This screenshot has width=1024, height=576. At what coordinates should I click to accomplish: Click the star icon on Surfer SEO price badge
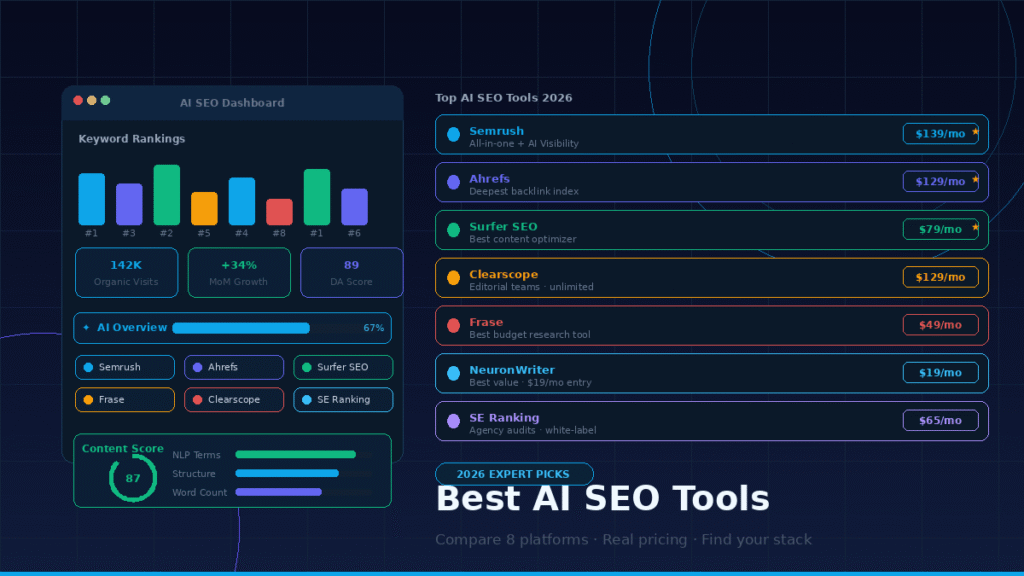coord(975,227)
